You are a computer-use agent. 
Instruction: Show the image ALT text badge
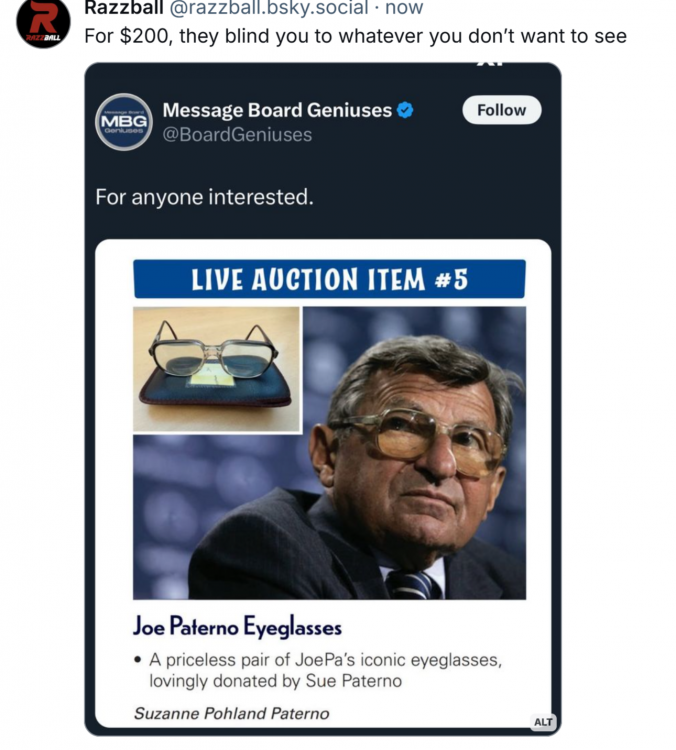coord(543,722)
